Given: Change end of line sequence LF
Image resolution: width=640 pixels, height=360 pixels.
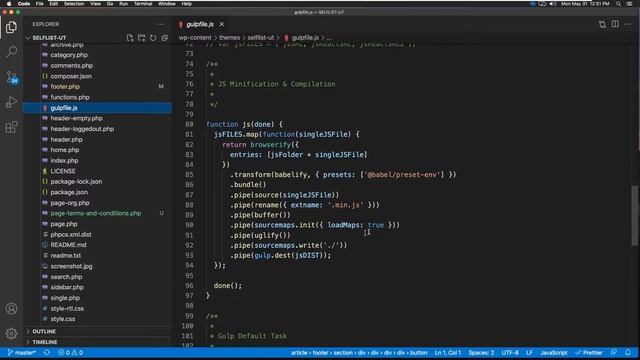Looking at the screenshot, I should [x=529, y=352].
